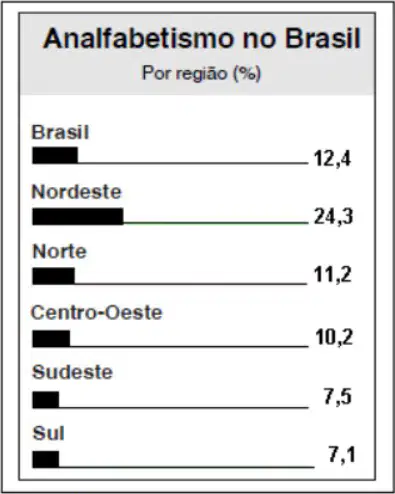Click the chart title Analfabetismo no Brasil

pyautogui.click(x=202, y=38)
